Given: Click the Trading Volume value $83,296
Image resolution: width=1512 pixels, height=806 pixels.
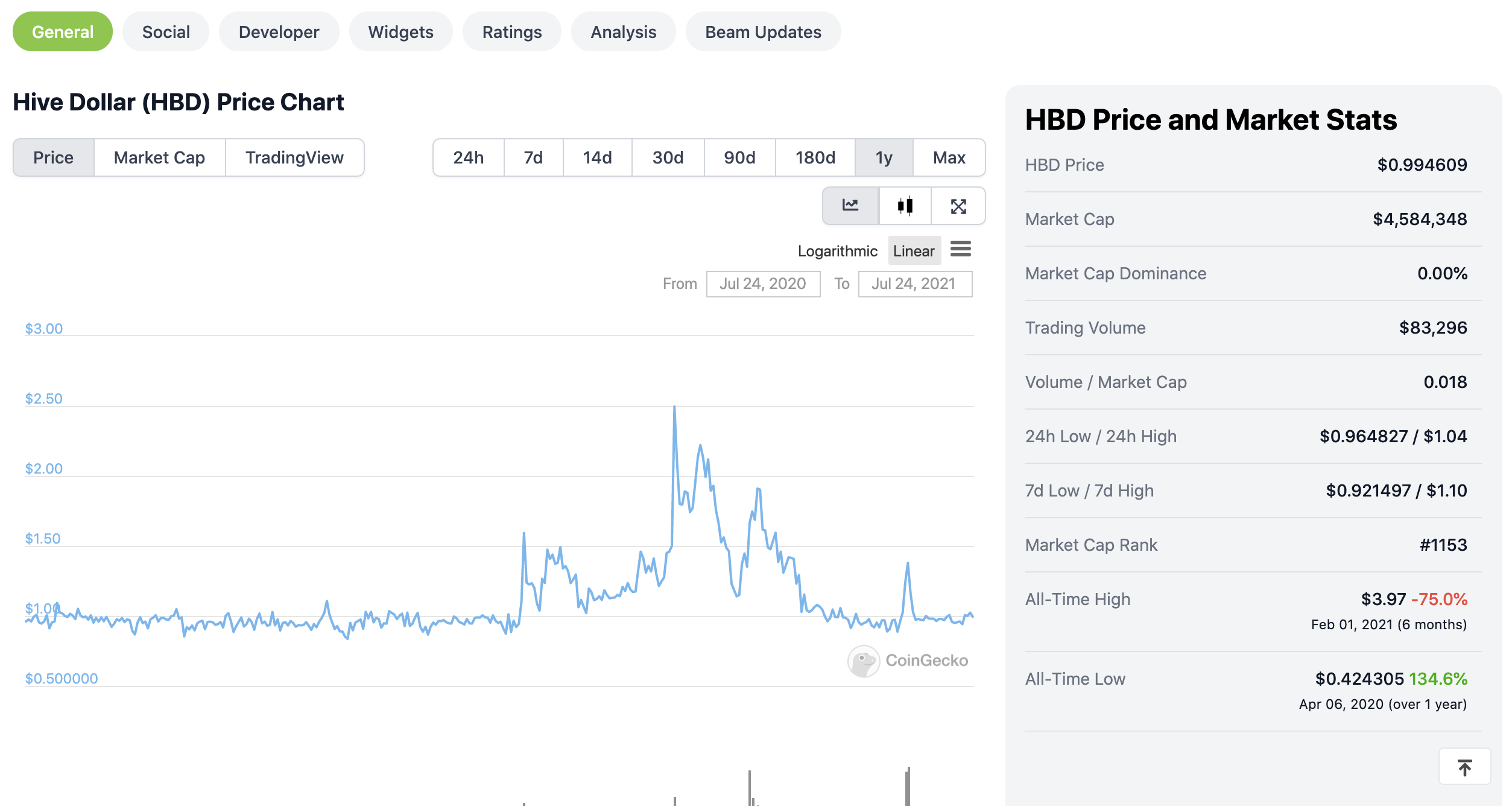Looking at the screenshot, I should coord(1433,328).
